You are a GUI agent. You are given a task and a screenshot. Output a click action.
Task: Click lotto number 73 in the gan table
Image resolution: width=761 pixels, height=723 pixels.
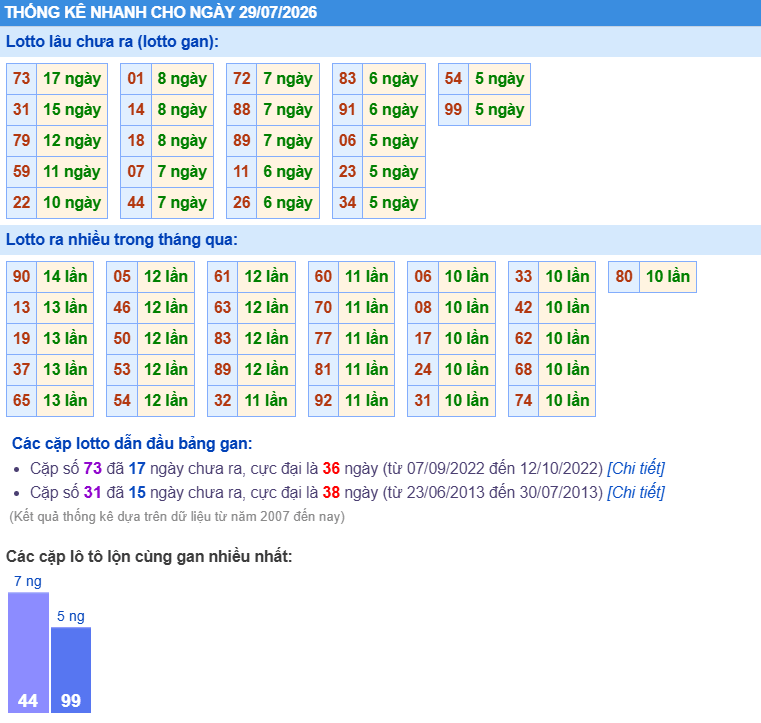tap(21, 79)
